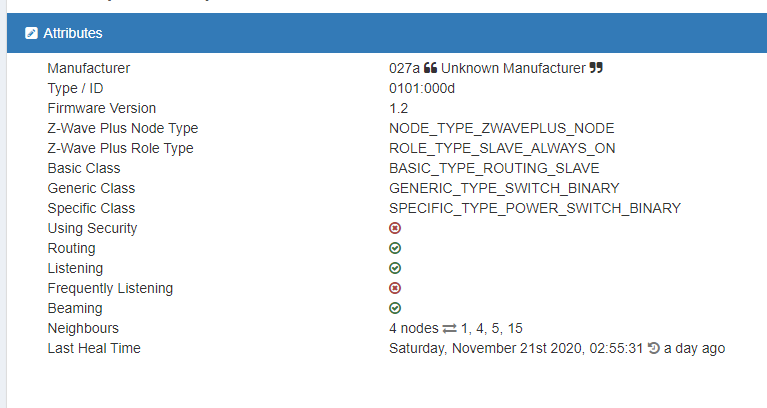Click the Listening green check icon

point(395,268)
